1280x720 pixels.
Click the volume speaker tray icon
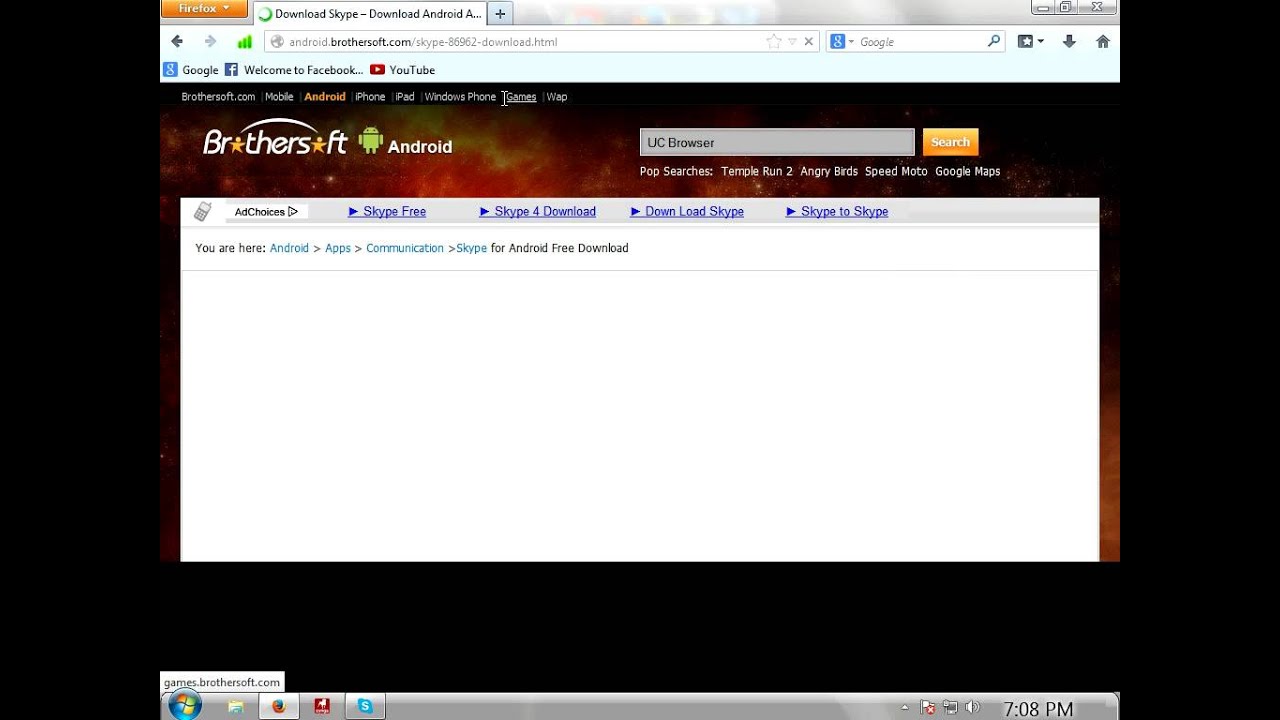tap(972, 708)
